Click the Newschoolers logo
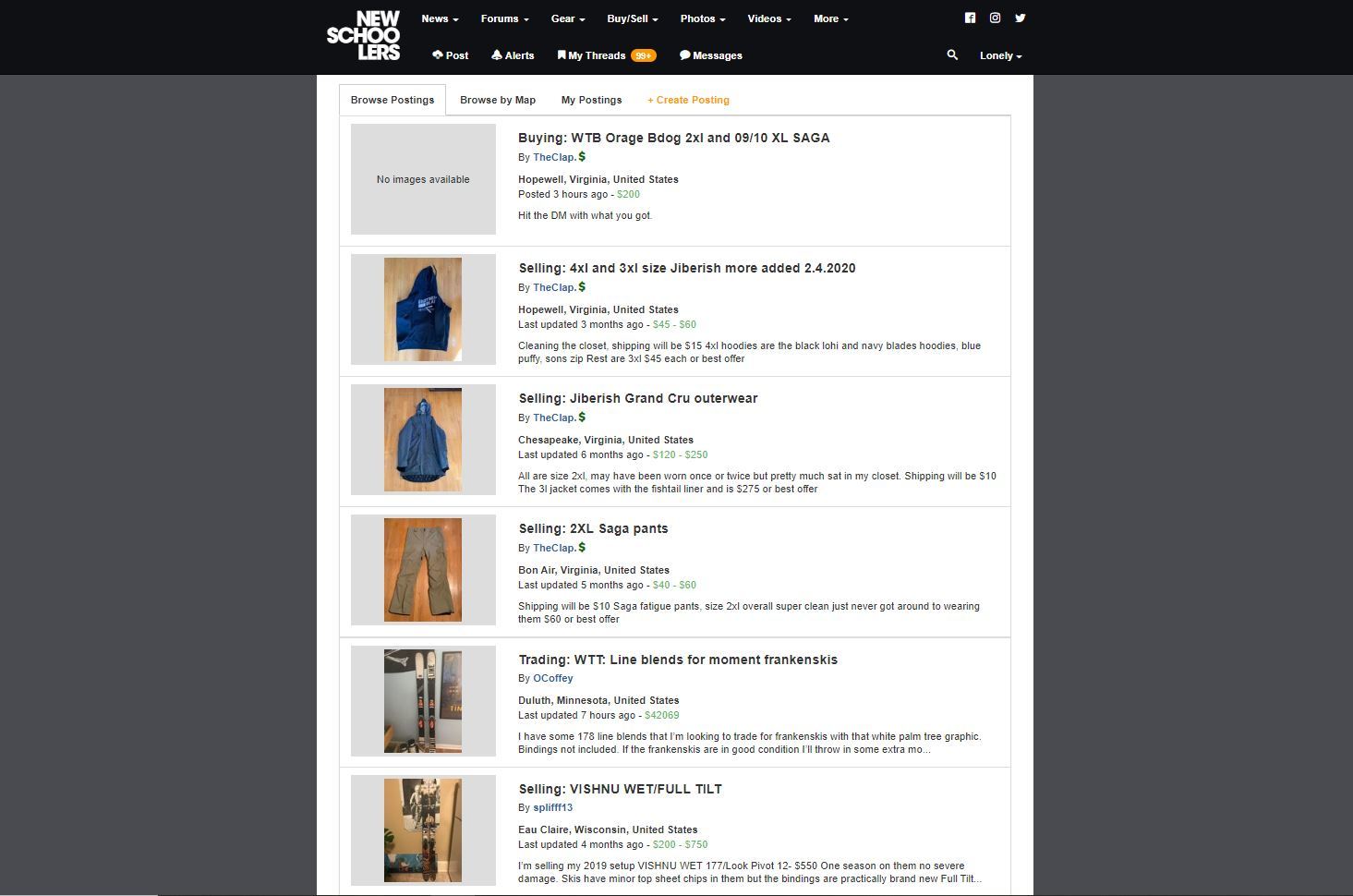The image size is (1353, 896). pyautogui.click(x=364, y=36)
